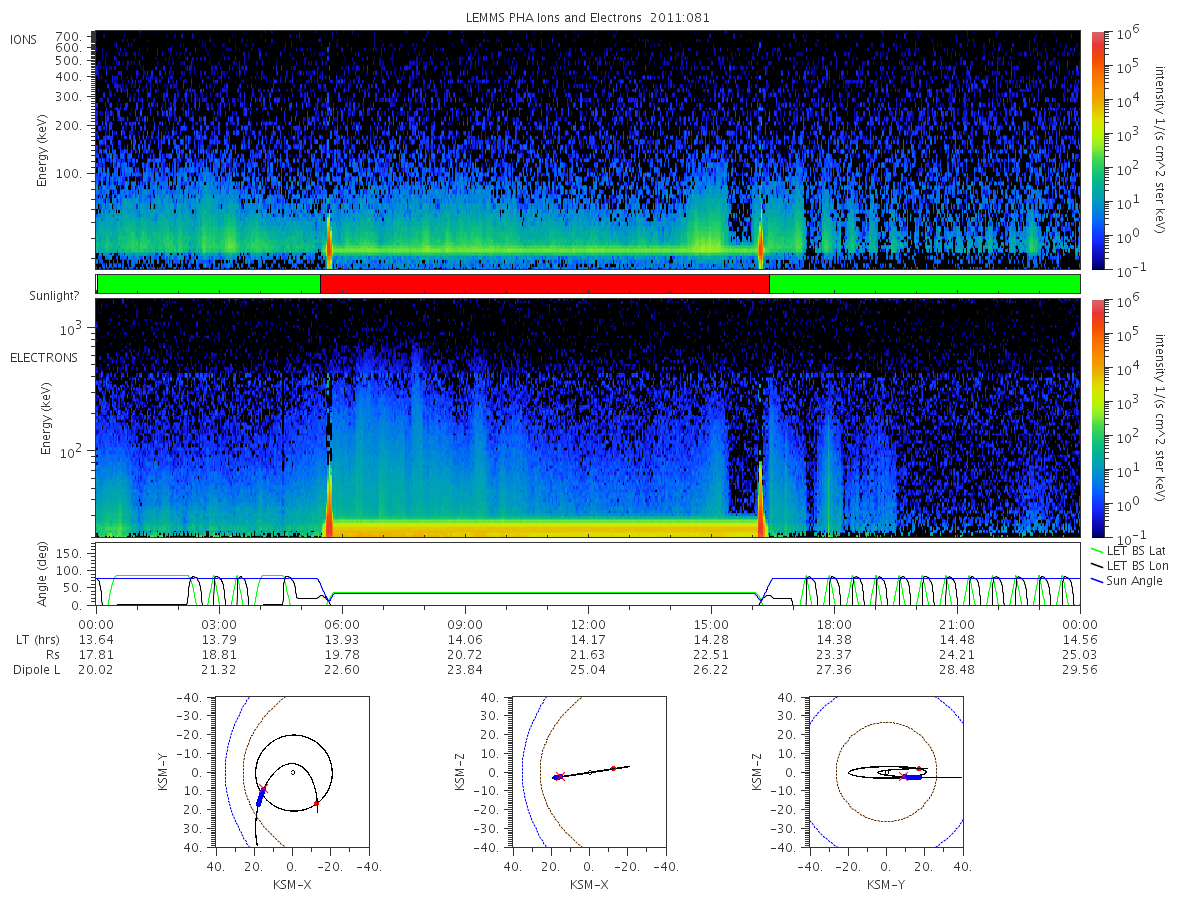Image resolution: width=1200 pixels, height=900 pixels.
Task: Click the ELECTRONS panel label
Action: click(43, 357)
